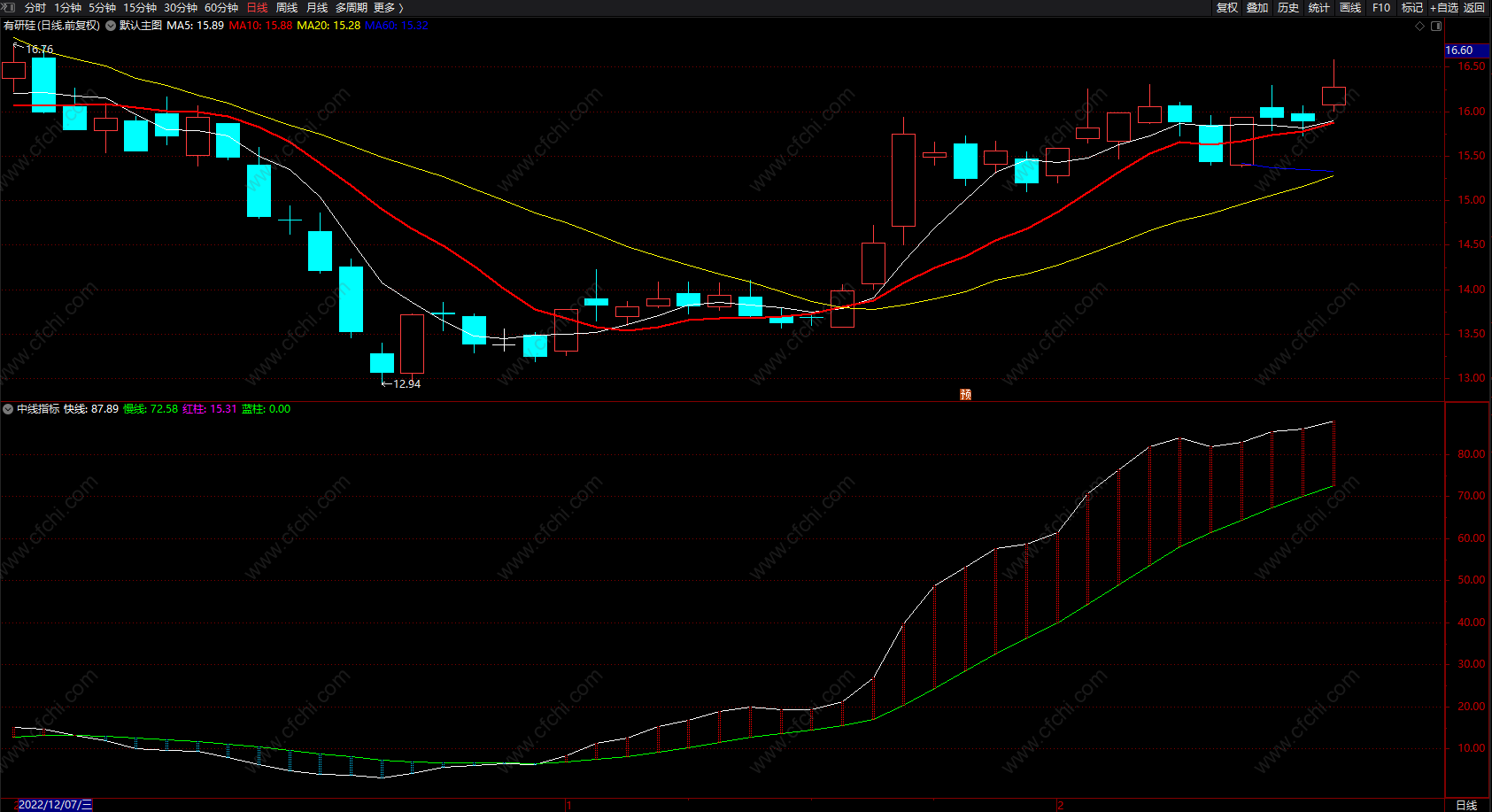The width and height of the screenshot is (1492, 812).
Task: Click the magenta 红柱: 15.31 value
Action: tap(210, 409)
